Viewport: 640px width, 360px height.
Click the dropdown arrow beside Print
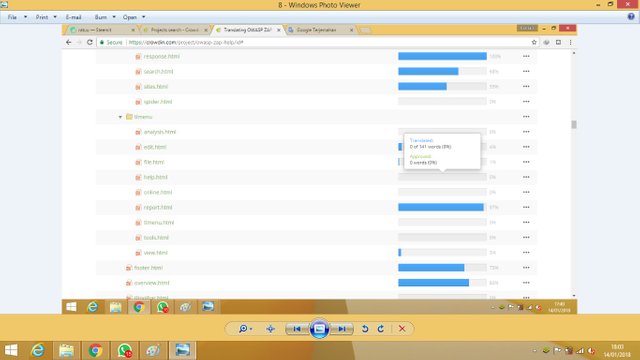pos(55,17)
